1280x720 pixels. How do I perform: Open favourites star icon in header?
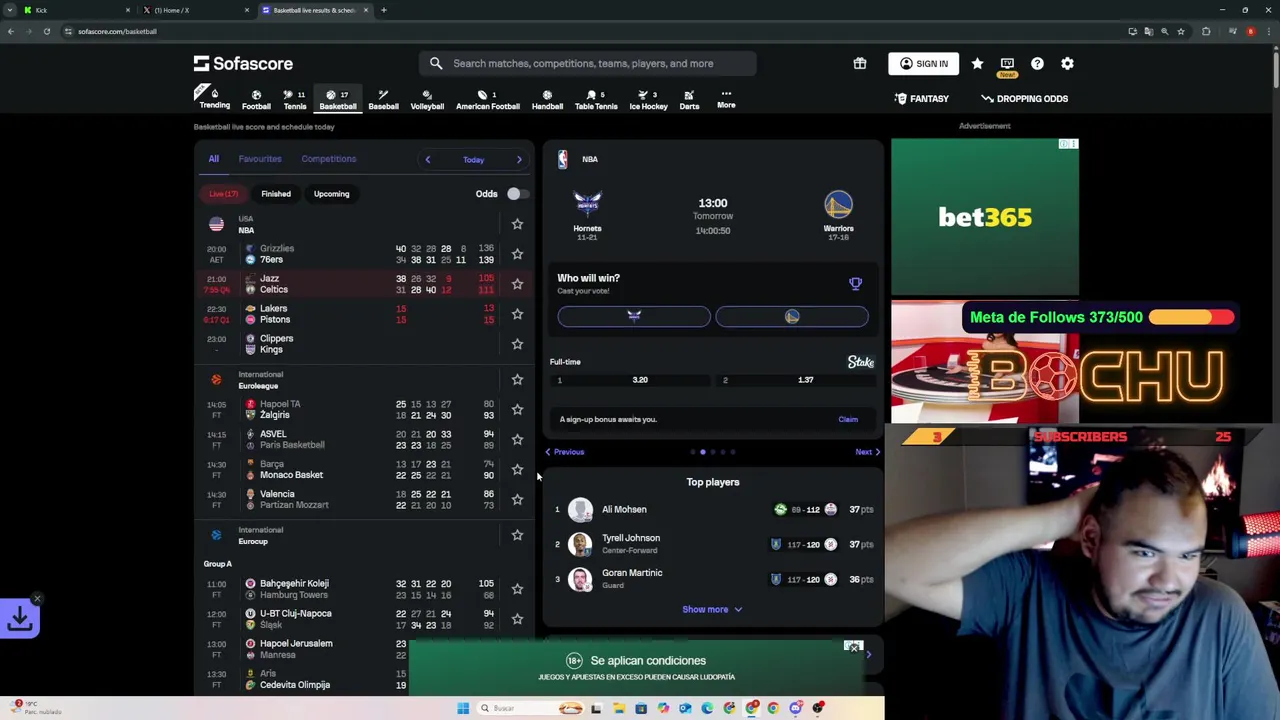click(977, 63)
